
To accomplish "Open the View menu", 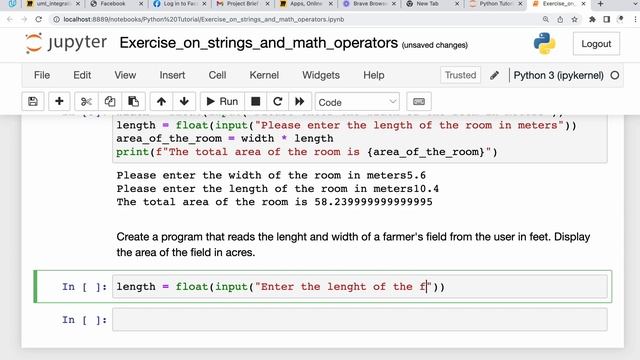I will pos(125,76).
